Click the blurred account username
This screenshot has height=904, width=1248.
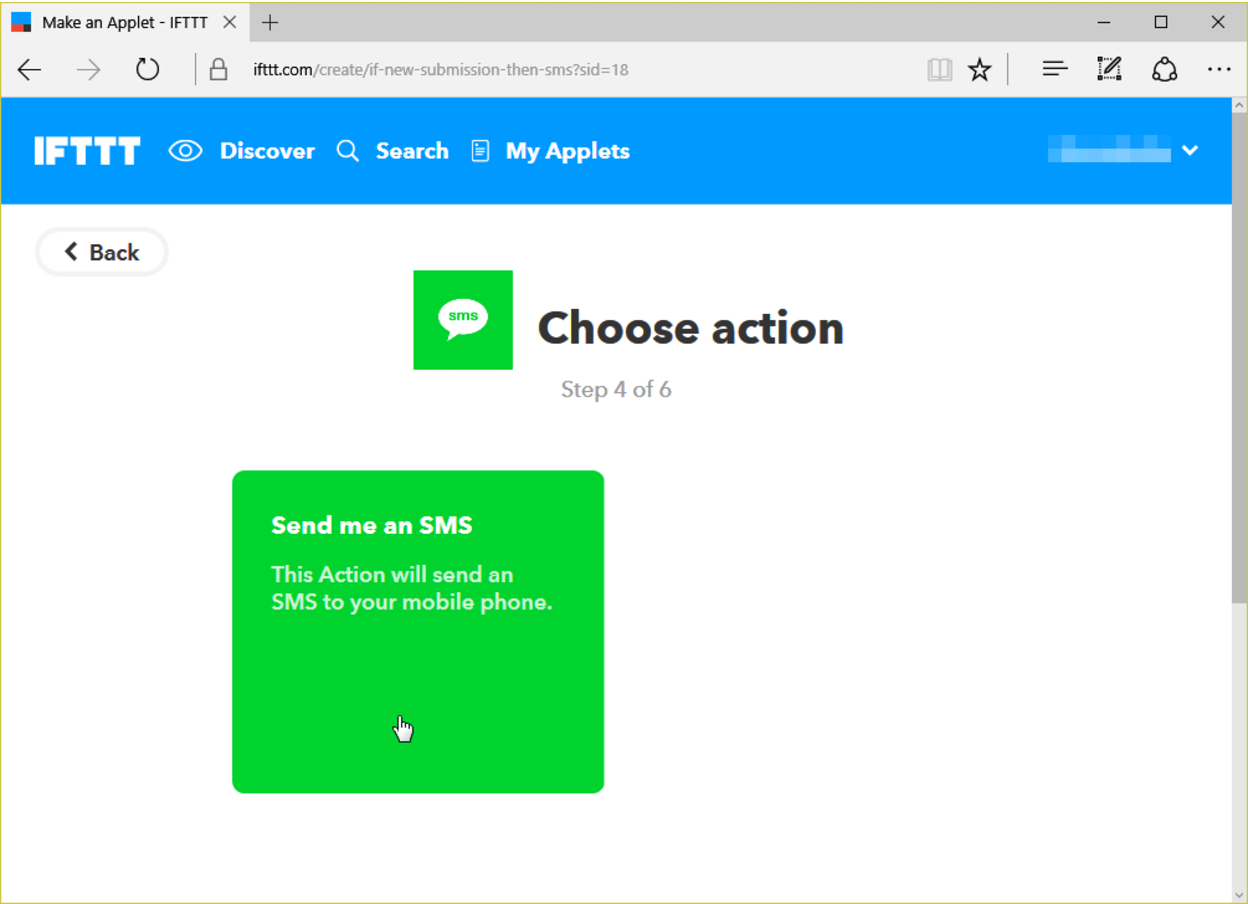(1109, 150)
